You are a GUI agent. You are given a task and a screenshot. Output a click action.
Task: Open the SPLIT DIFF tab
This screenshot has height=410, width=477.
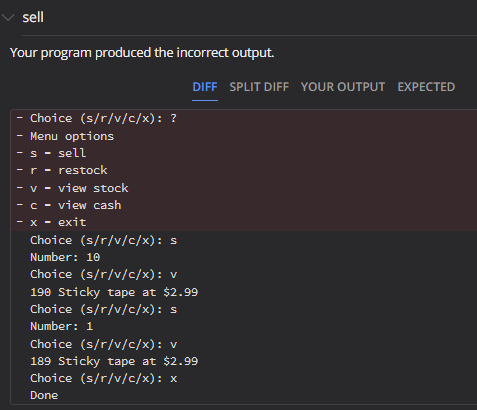click(x=259, y=87)
